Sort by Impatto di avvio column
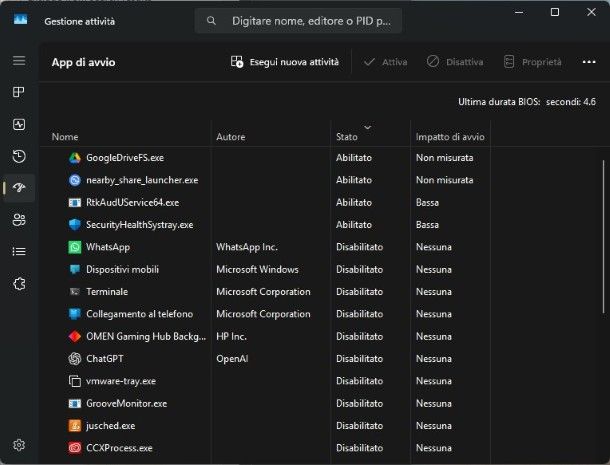The height and width of the screenshot is (465, 610). click(450, 137)
